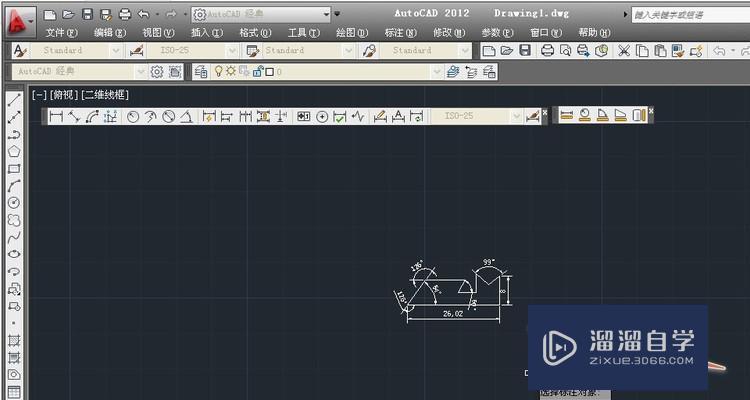Image resolution: width=750 pixels, height=400 pixels.
Task: Select the Tolerance tool
Action: point(303,116)
